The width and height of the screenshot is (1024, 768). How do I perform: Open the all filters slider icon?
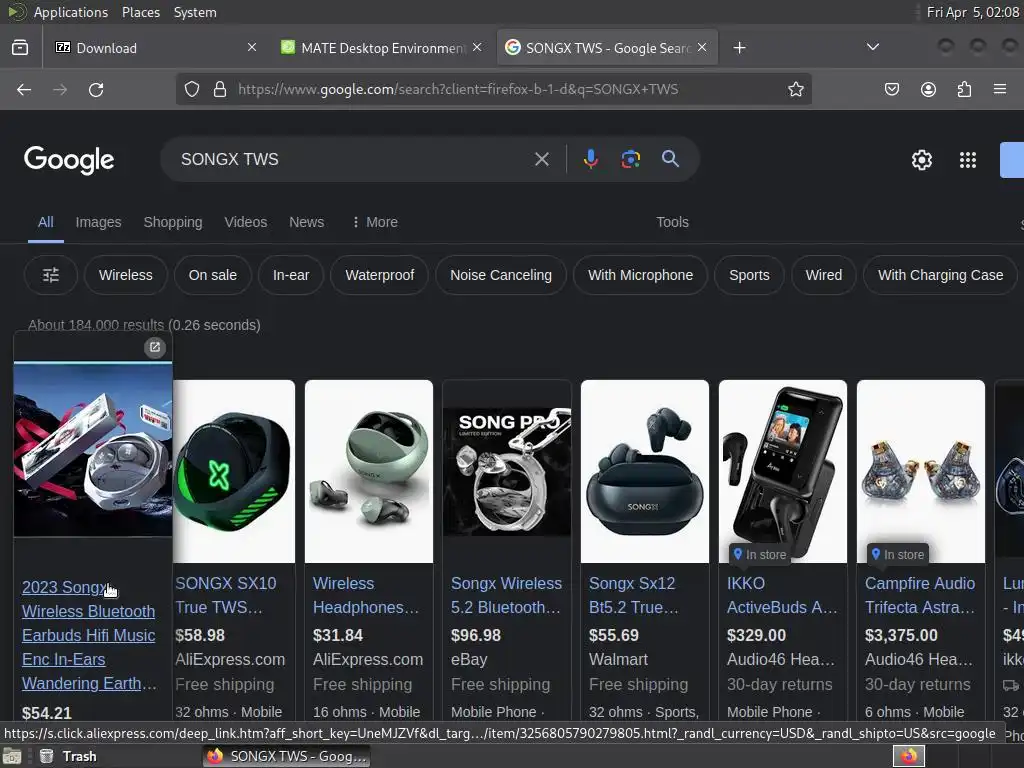[x=51, y=275]
